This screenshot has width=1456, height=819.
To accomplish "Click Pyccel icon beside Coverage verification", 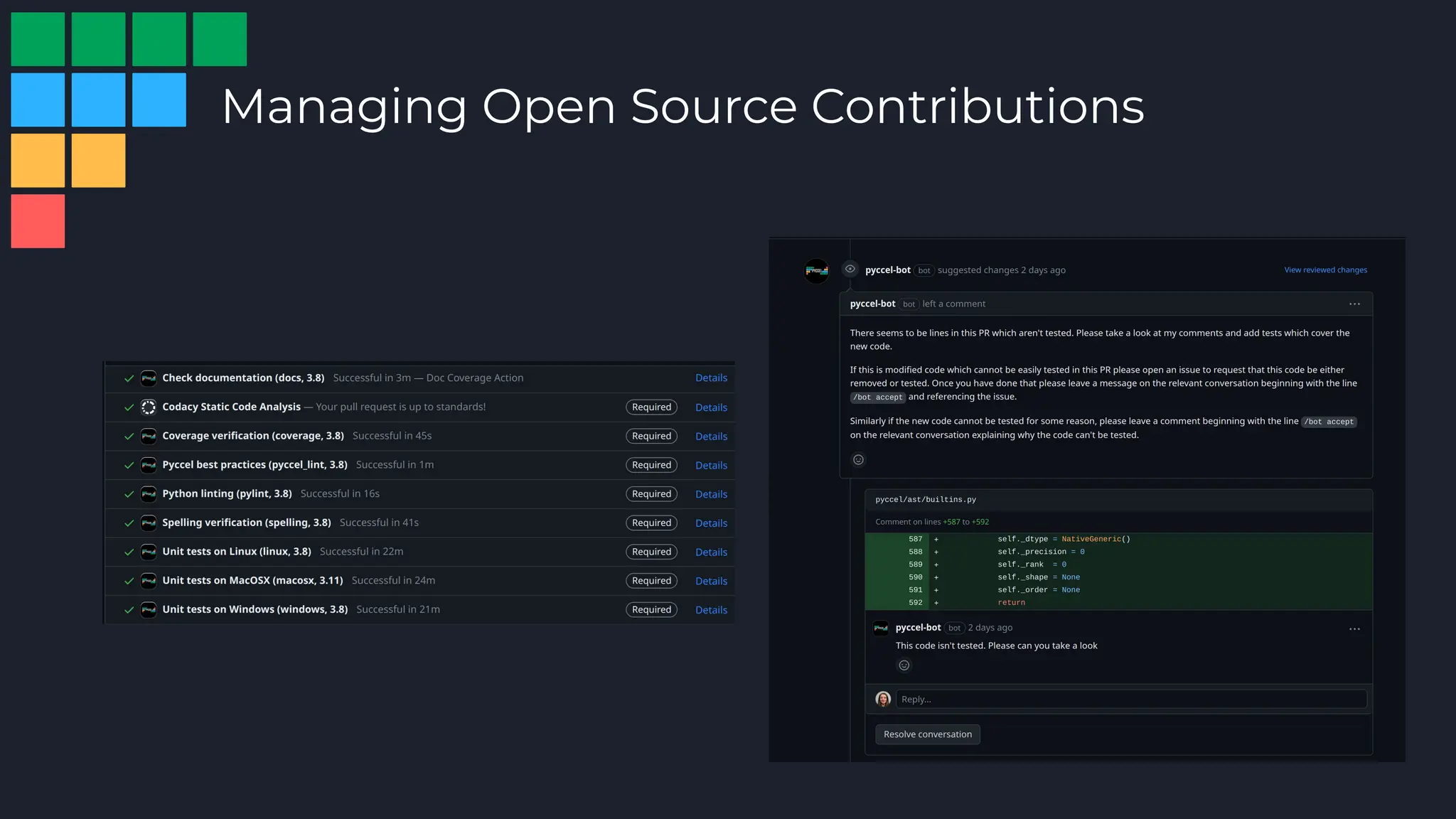I will [148, 436].
